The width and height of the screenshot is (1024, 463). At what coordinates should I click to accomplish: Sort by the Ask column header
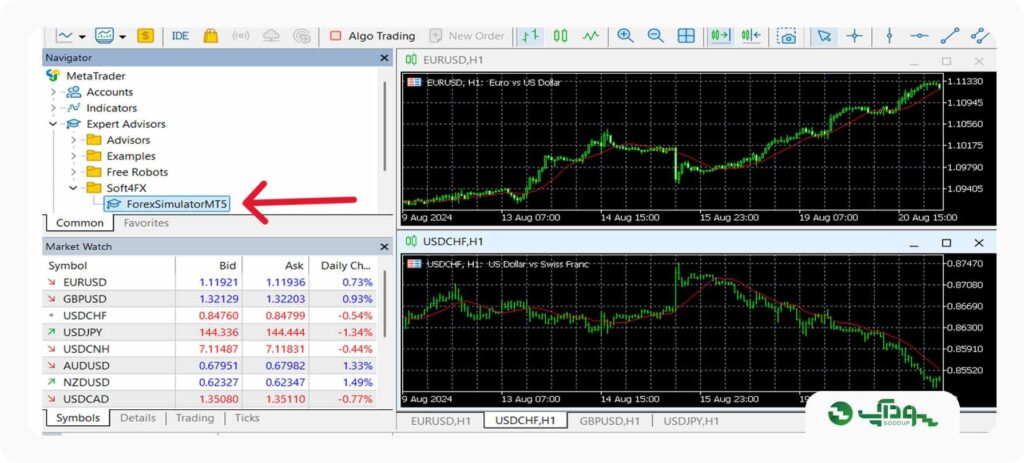pyautogui.click(x=276, y=266)
